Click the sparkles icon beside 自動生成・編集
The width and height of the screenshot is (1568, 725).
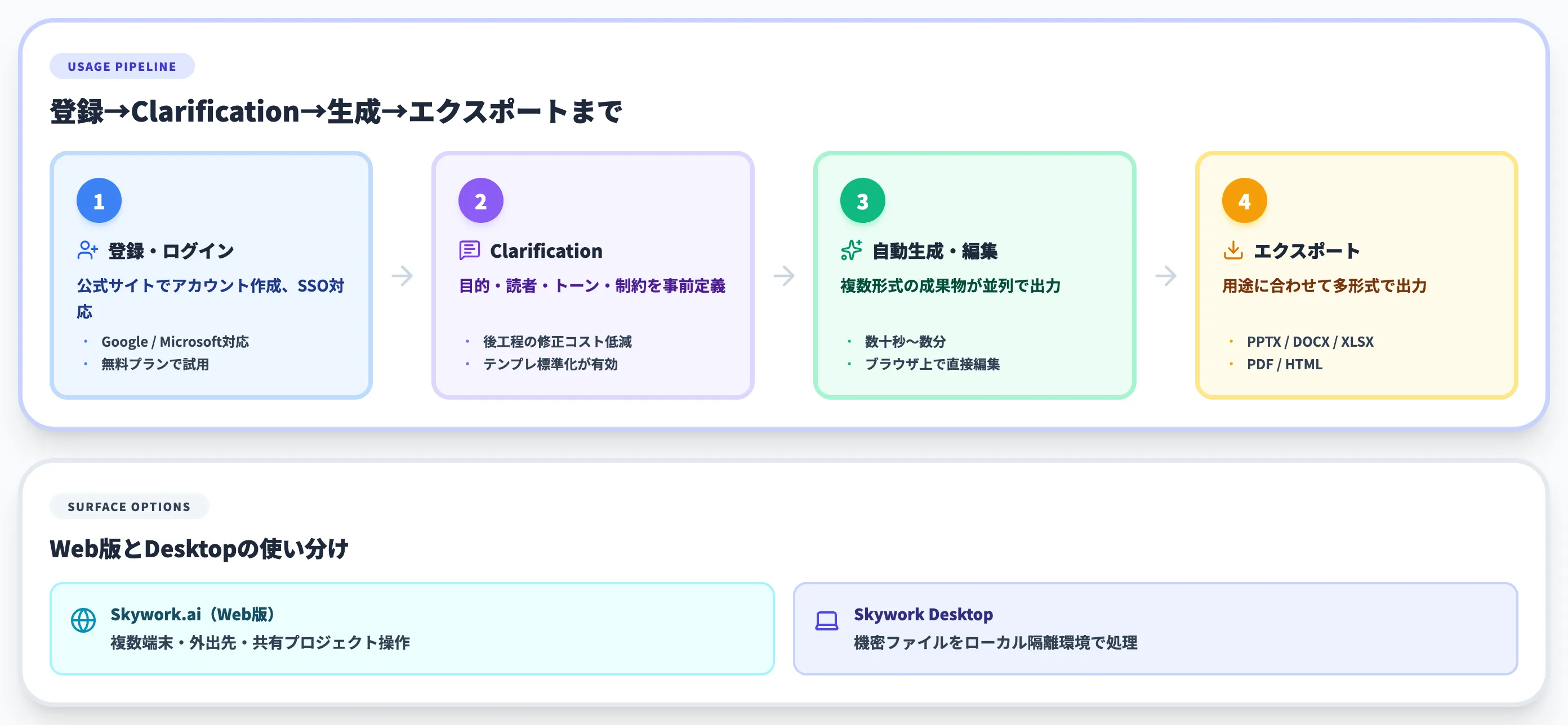tap(851, 250)
